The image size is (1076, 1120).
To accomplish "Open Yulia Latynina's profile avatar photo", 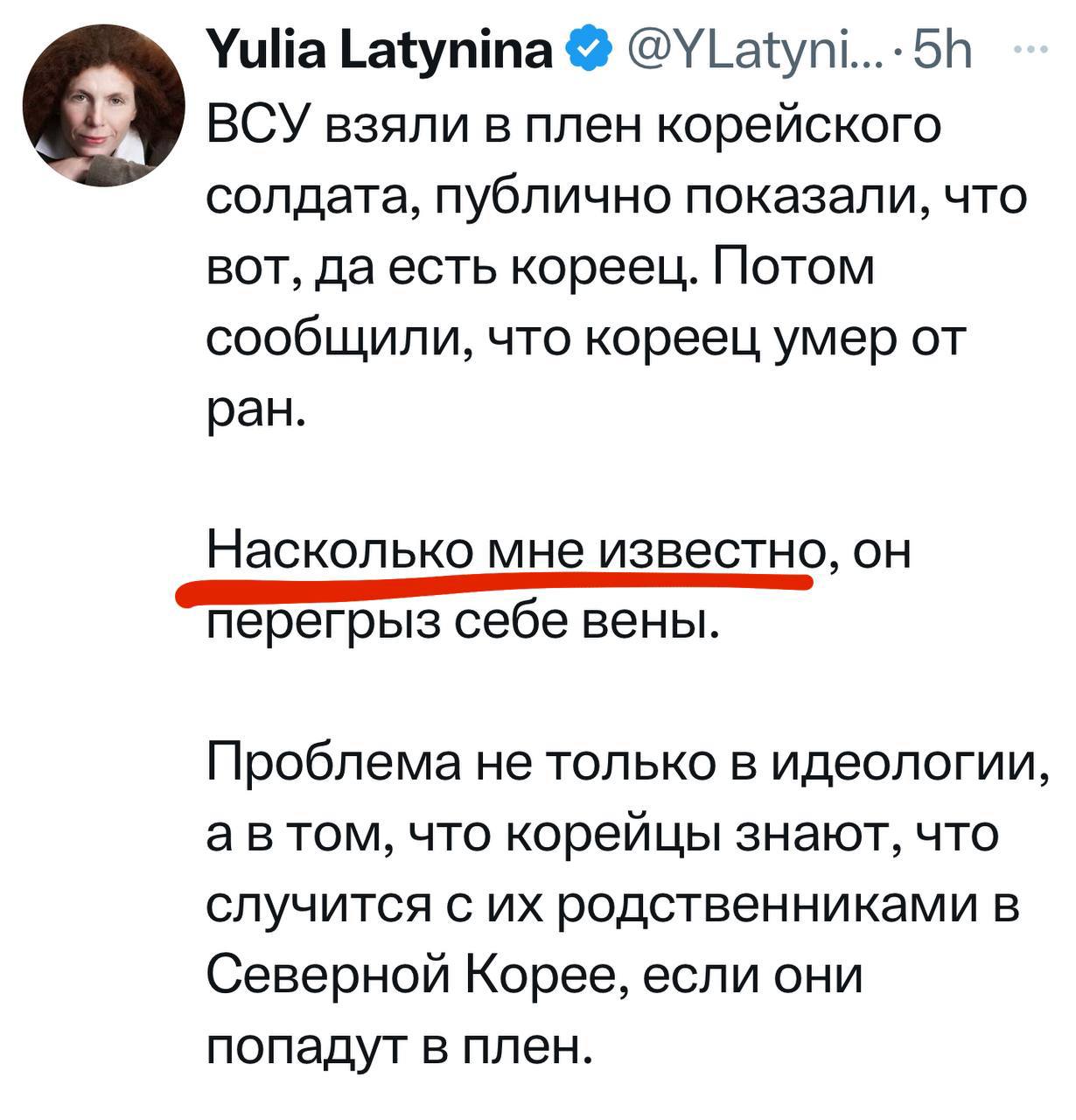I will pyautogui.click(x=103, y=105).
